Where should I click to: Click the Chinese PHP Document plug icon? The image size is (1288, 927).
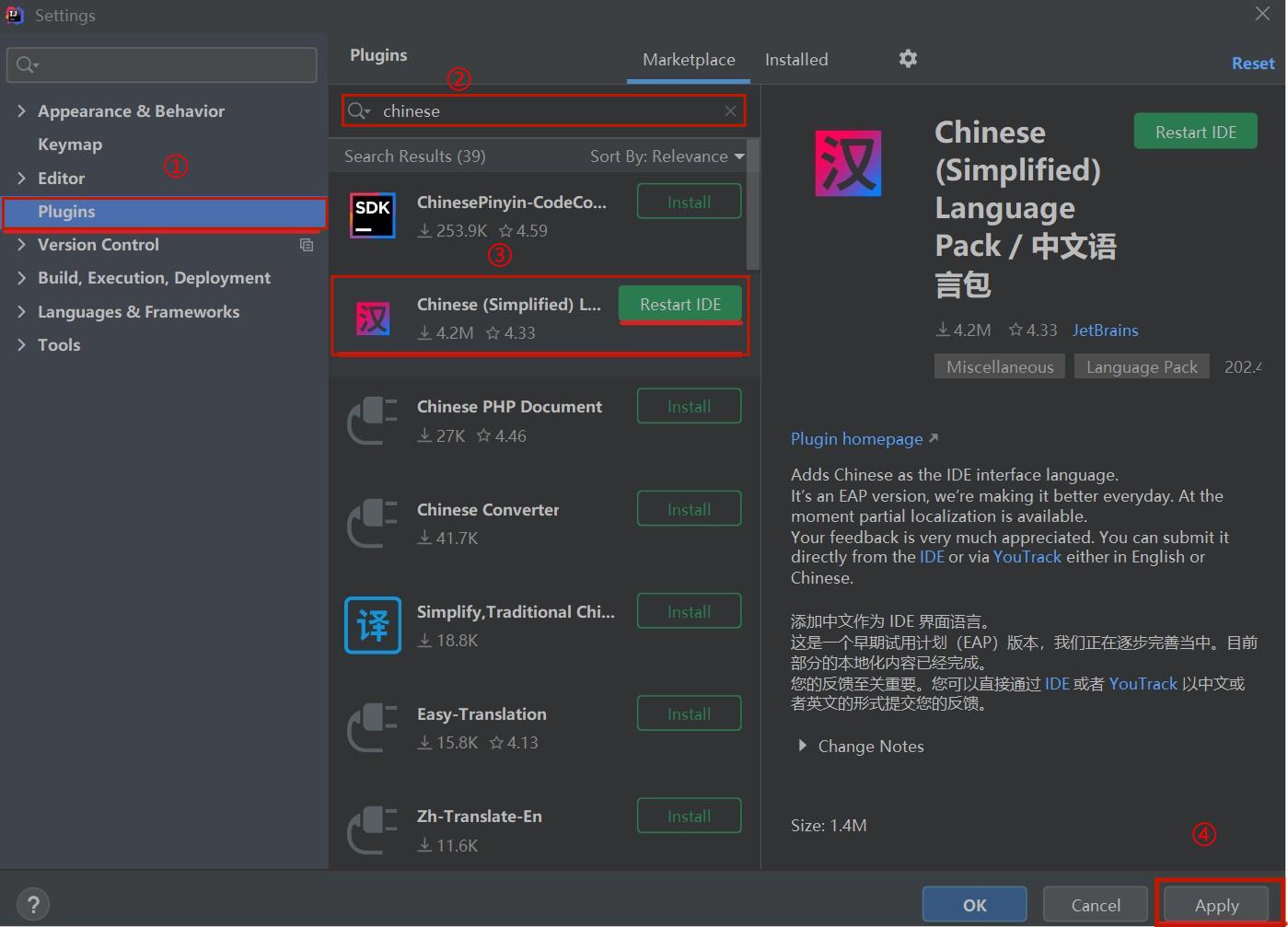tap(372, 421)
